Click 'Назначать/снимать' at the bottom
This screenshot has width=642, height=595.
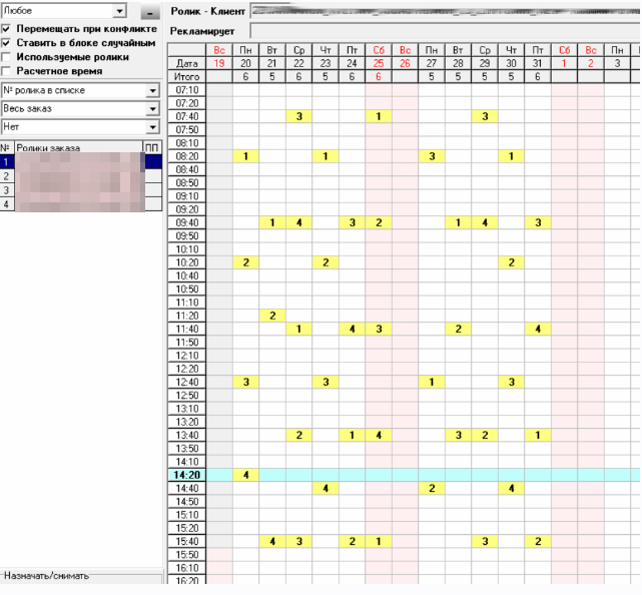click(46, 576)
